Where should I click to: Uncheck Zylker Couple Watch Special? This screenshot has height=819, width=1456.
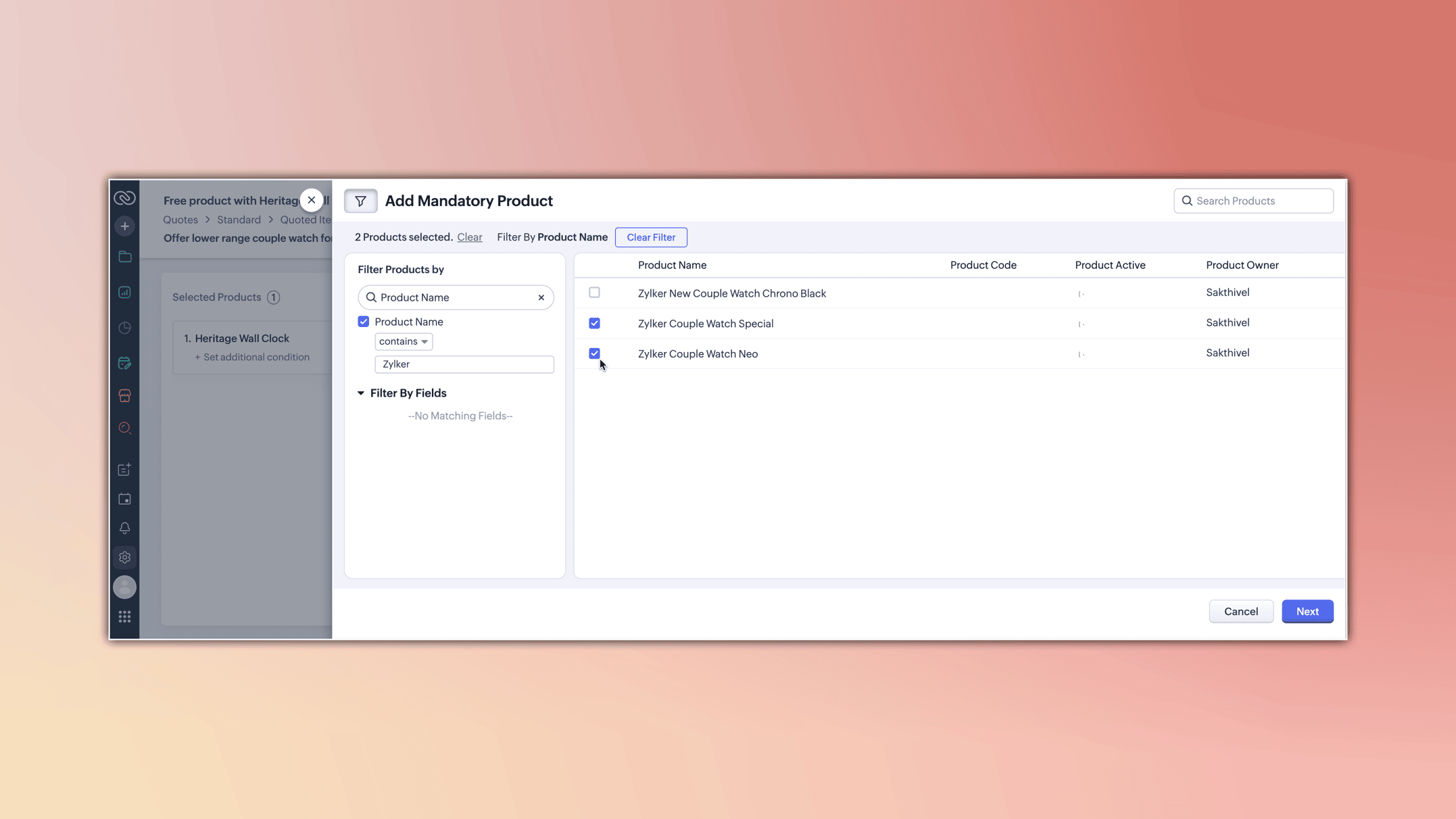pyautogui.click(x=594, y=323)
